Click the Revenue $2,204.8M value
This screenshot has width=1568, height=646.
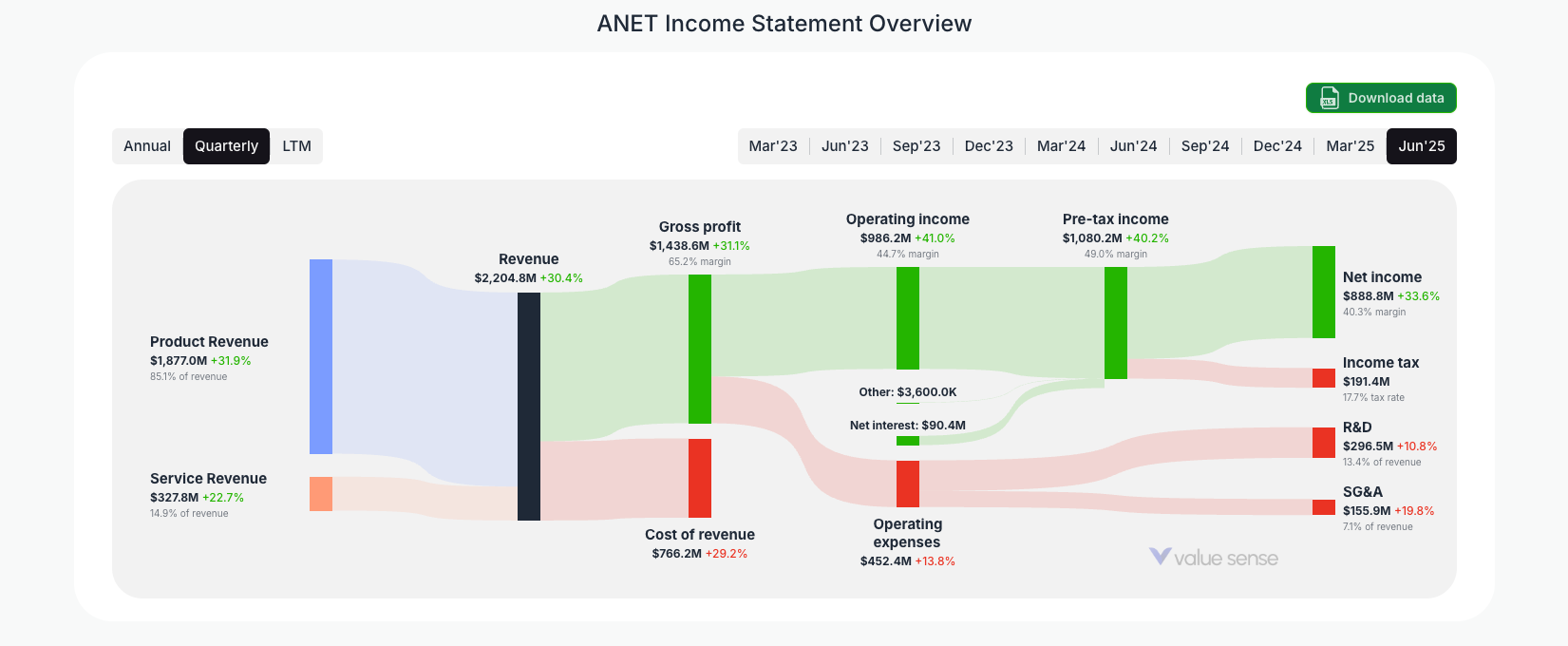pyautogui.click(x=505, y=278)
